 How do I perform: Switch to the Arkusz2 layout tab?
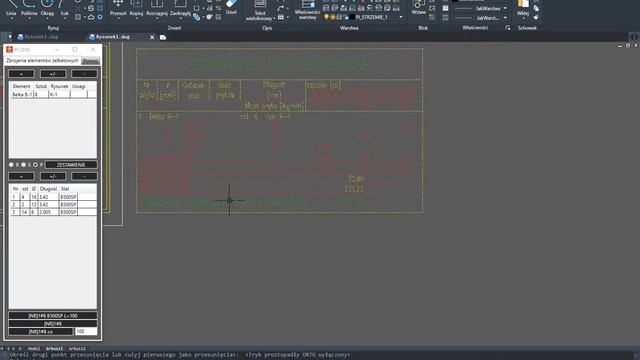[x=77, y=349]
